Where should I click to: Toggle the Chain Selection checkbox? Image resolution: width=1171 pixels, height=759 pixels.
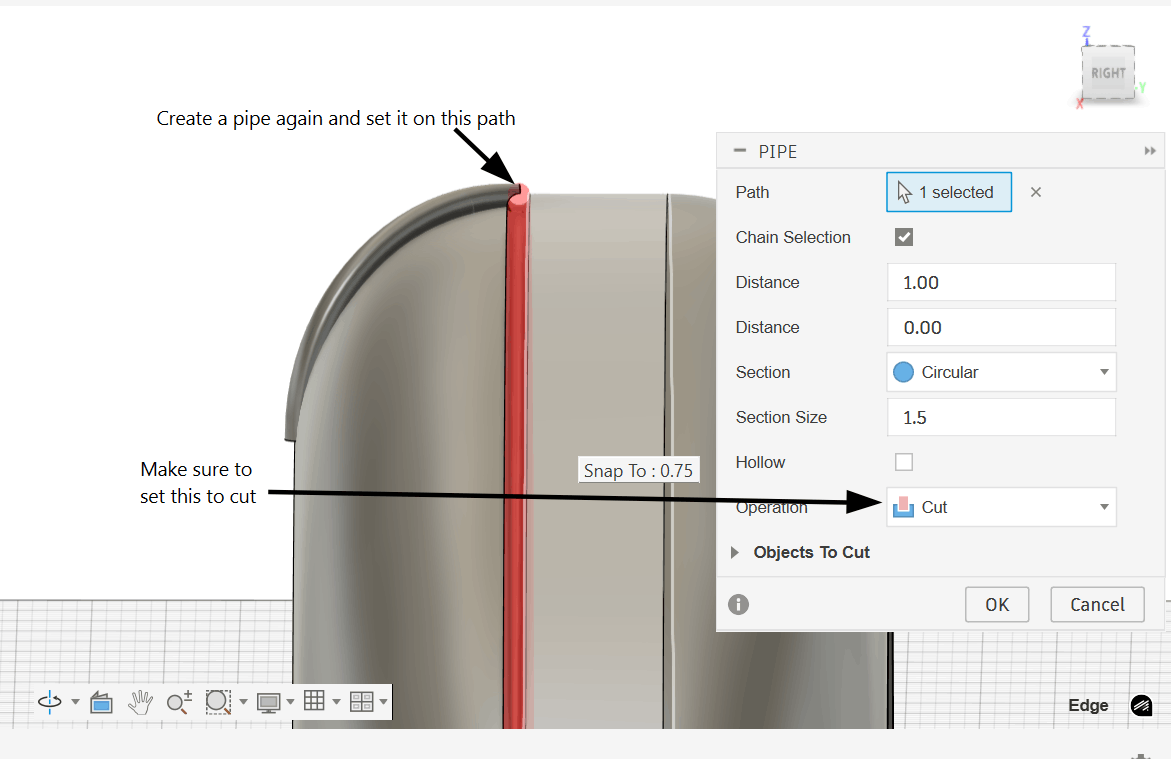point(904,238)
